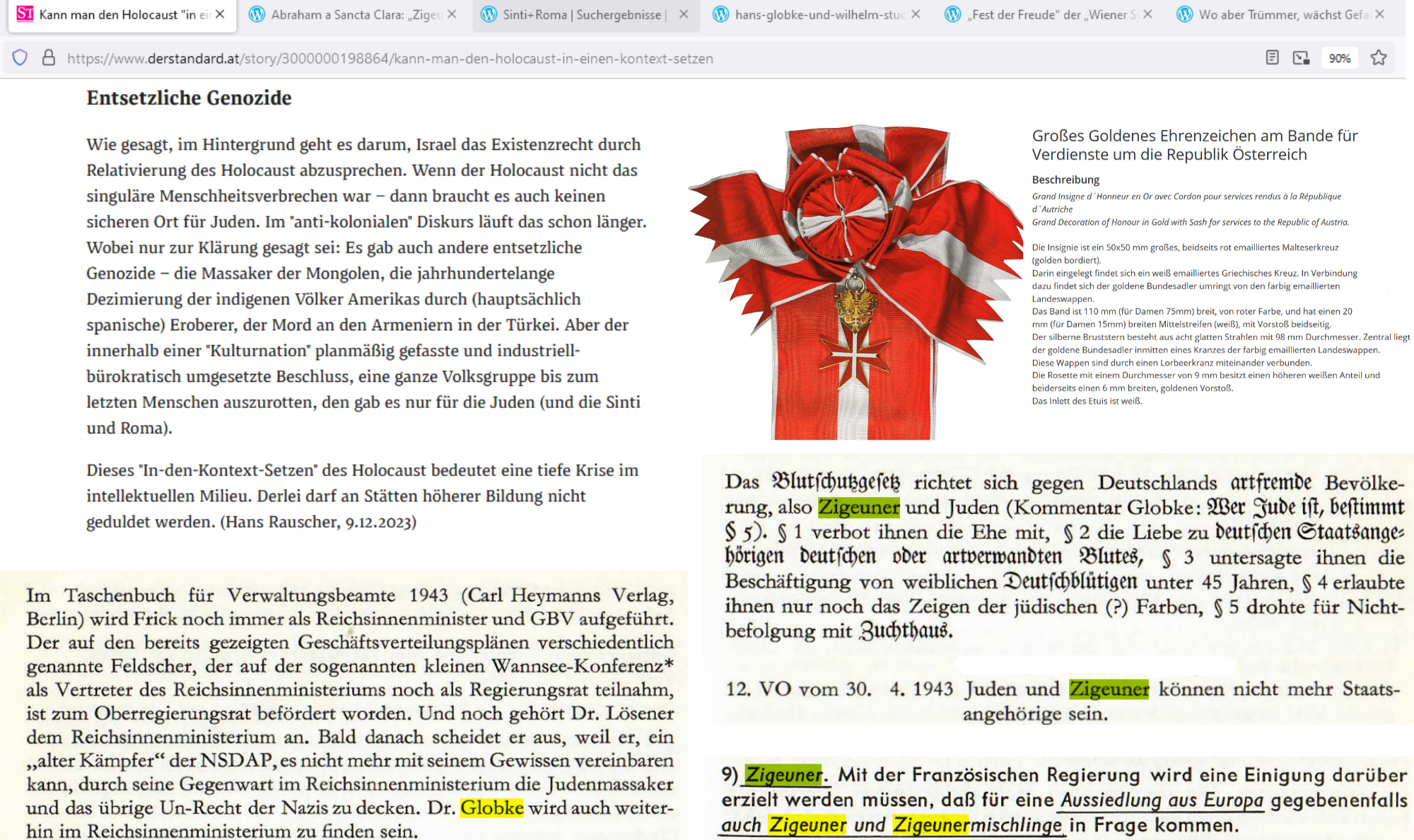Open the Sinti+Roma Suchergebnisse tab
The image size is (1414, 840).
coord(580,14)
